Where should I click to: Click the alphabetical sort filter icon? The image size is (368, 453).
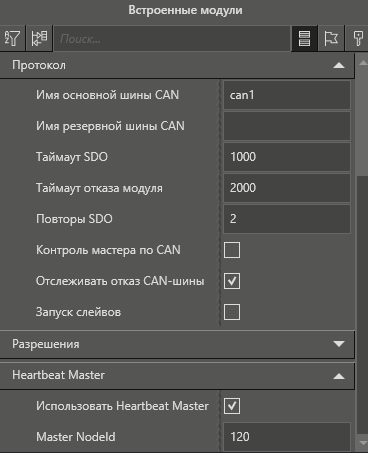point(12,38)
